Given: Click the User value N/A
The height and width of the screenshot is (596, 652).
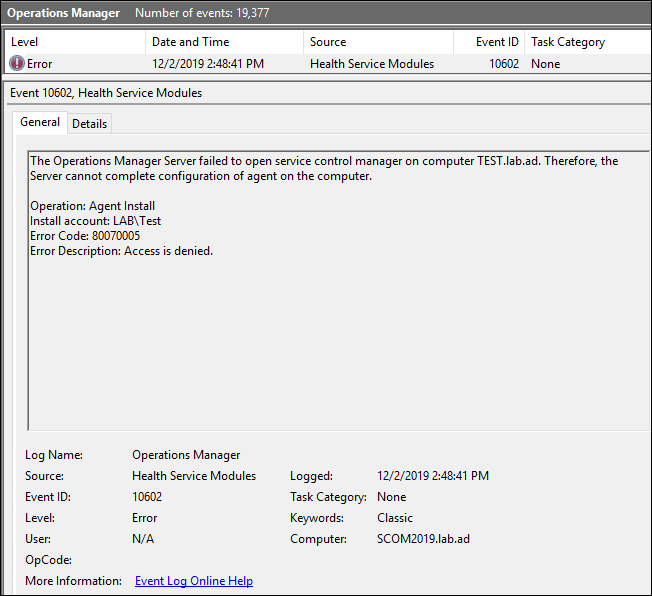Looking at the screenshot, I should [x=143, y=539].
